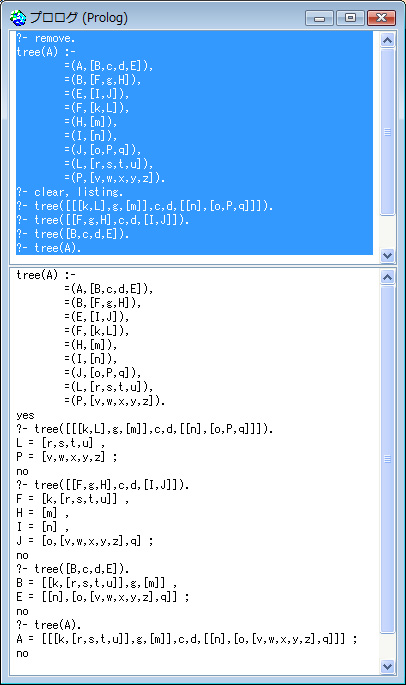The height and width of the screenshot is (685, 406).
Task: Click the '?- tree([B,c,d,E]).' line in the editor
Action: click(x=73, y=234)
